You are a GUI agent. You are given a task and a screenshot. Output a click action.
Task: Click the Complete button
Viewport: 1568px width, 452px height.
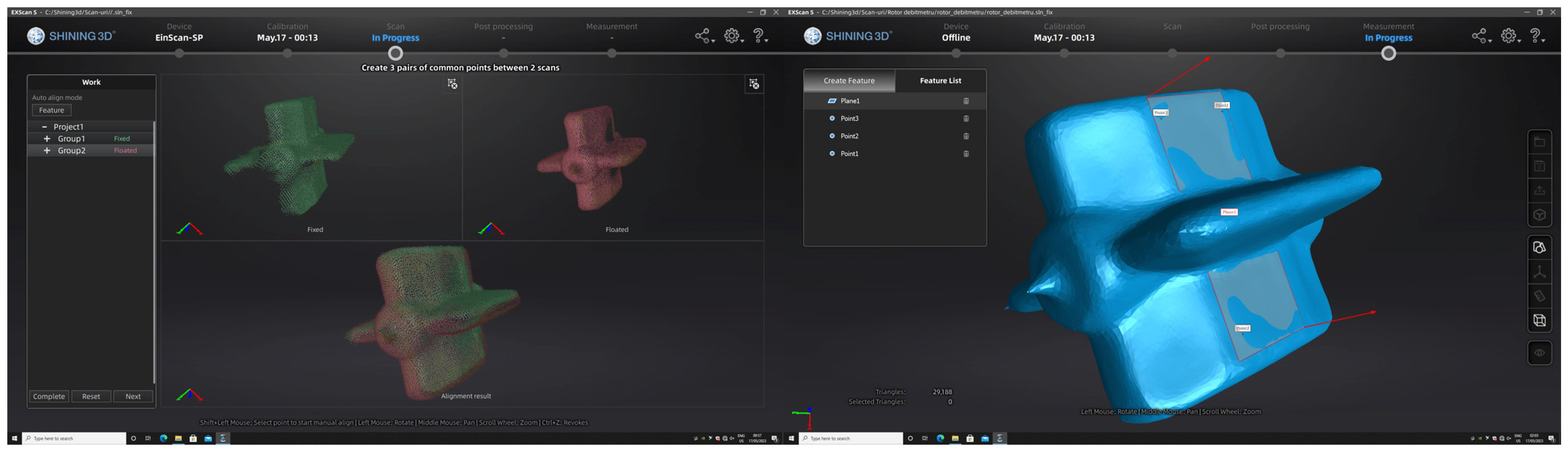pos(49,396)
